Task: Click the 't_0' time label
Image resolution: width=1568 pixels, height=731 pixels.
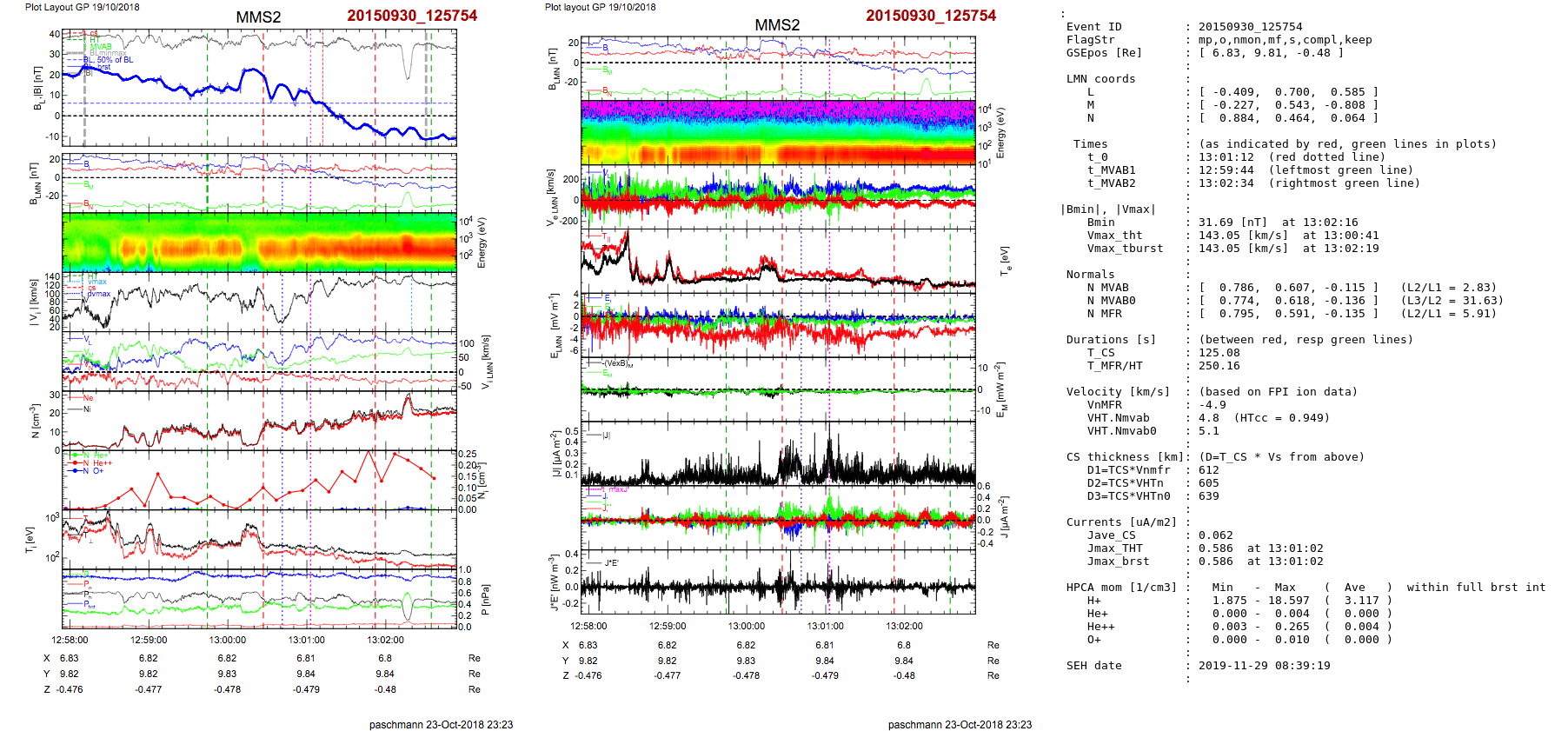Action: (1098, 157)
